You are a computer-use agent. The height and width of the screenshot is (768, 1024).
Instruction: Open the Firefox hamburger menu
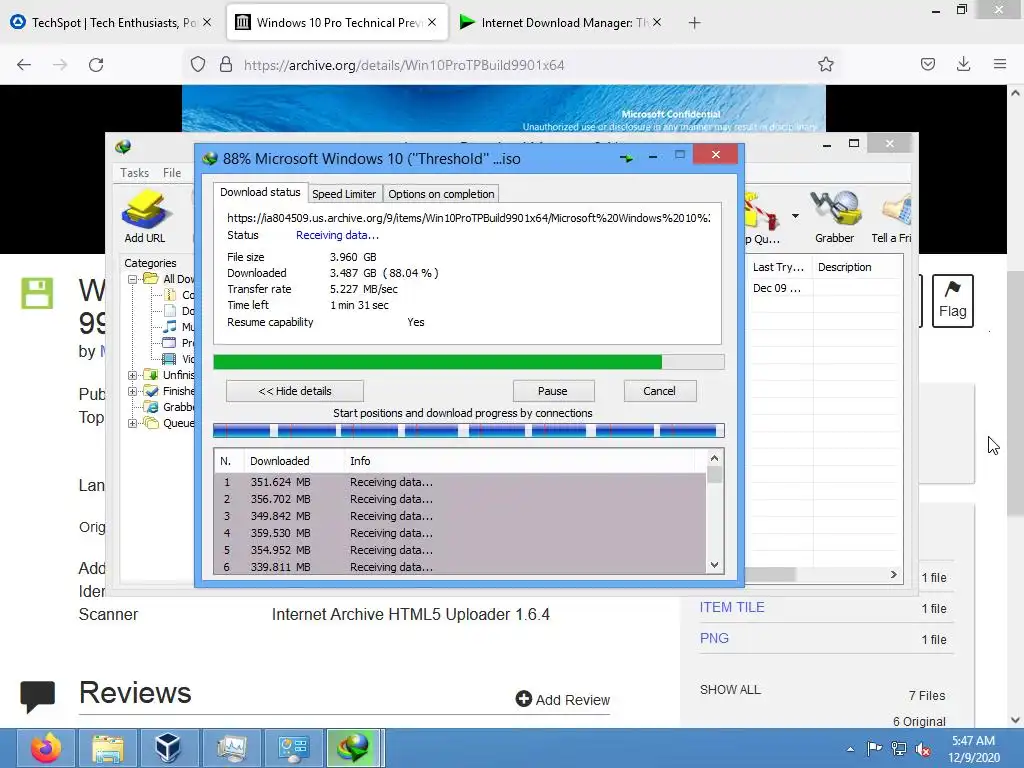click(x=999, y=64)
